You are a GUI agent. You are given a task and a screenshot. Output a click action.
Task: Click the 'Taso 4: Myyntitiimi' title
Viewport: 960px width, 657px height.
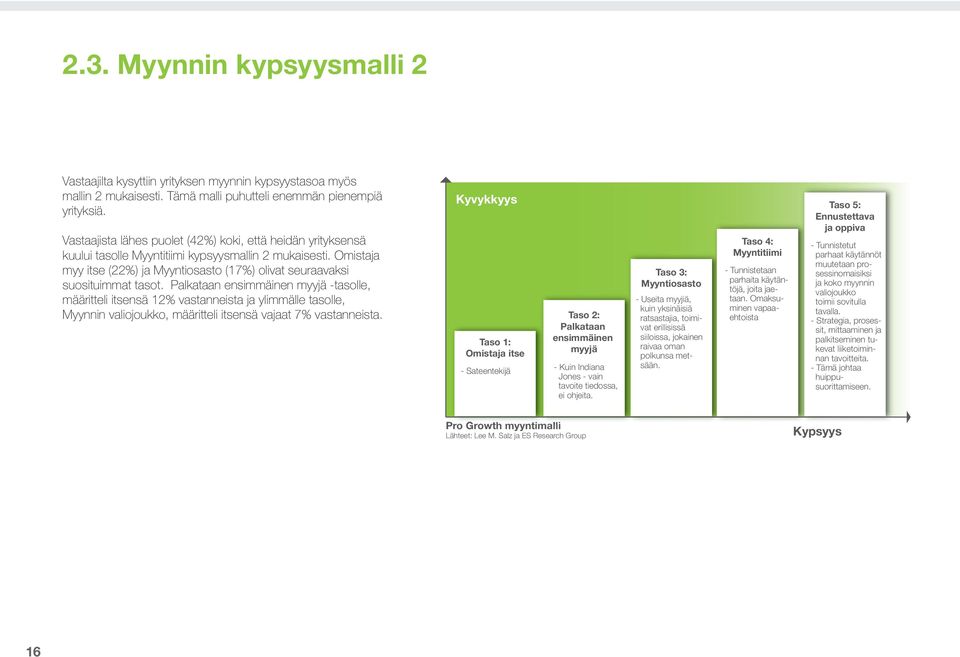757,247
